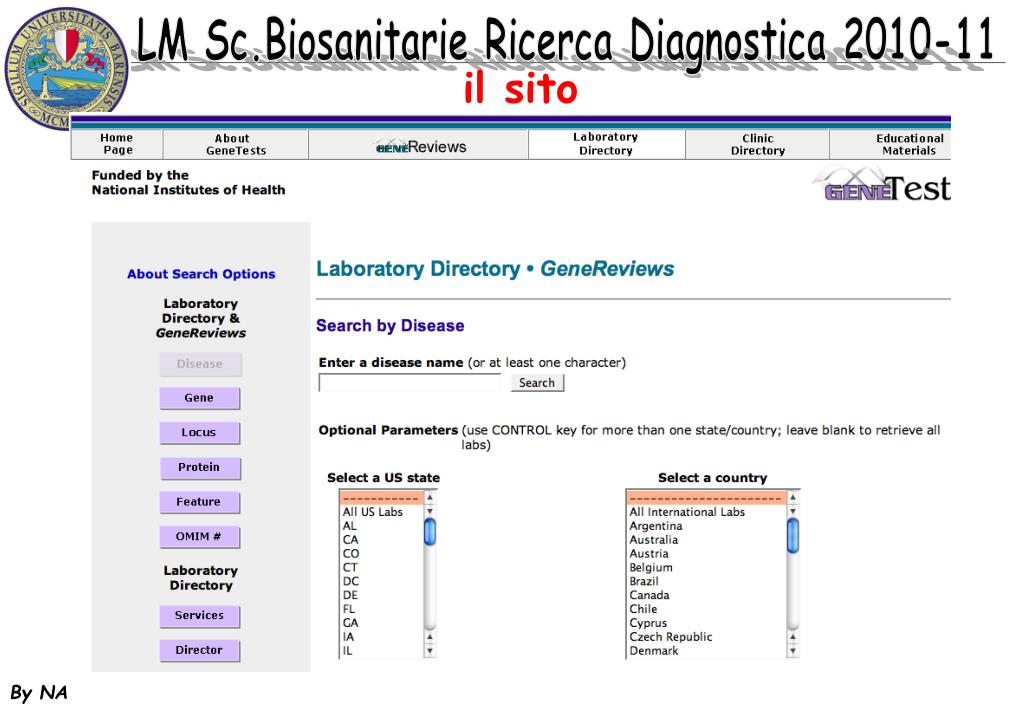1023x708 pixels.
Task: Select the Services directory button
Action: click(200, 615)
